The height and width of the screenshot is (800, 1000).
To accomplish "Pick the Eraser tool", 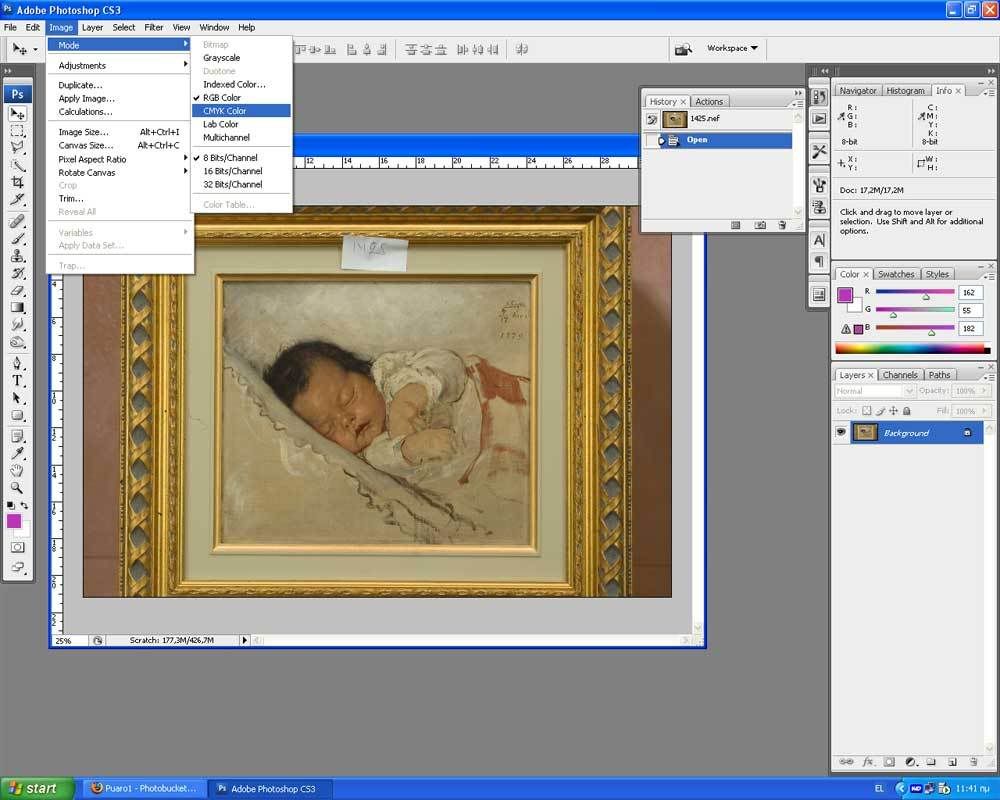I will pyautogui.click(x=18, y=290).
